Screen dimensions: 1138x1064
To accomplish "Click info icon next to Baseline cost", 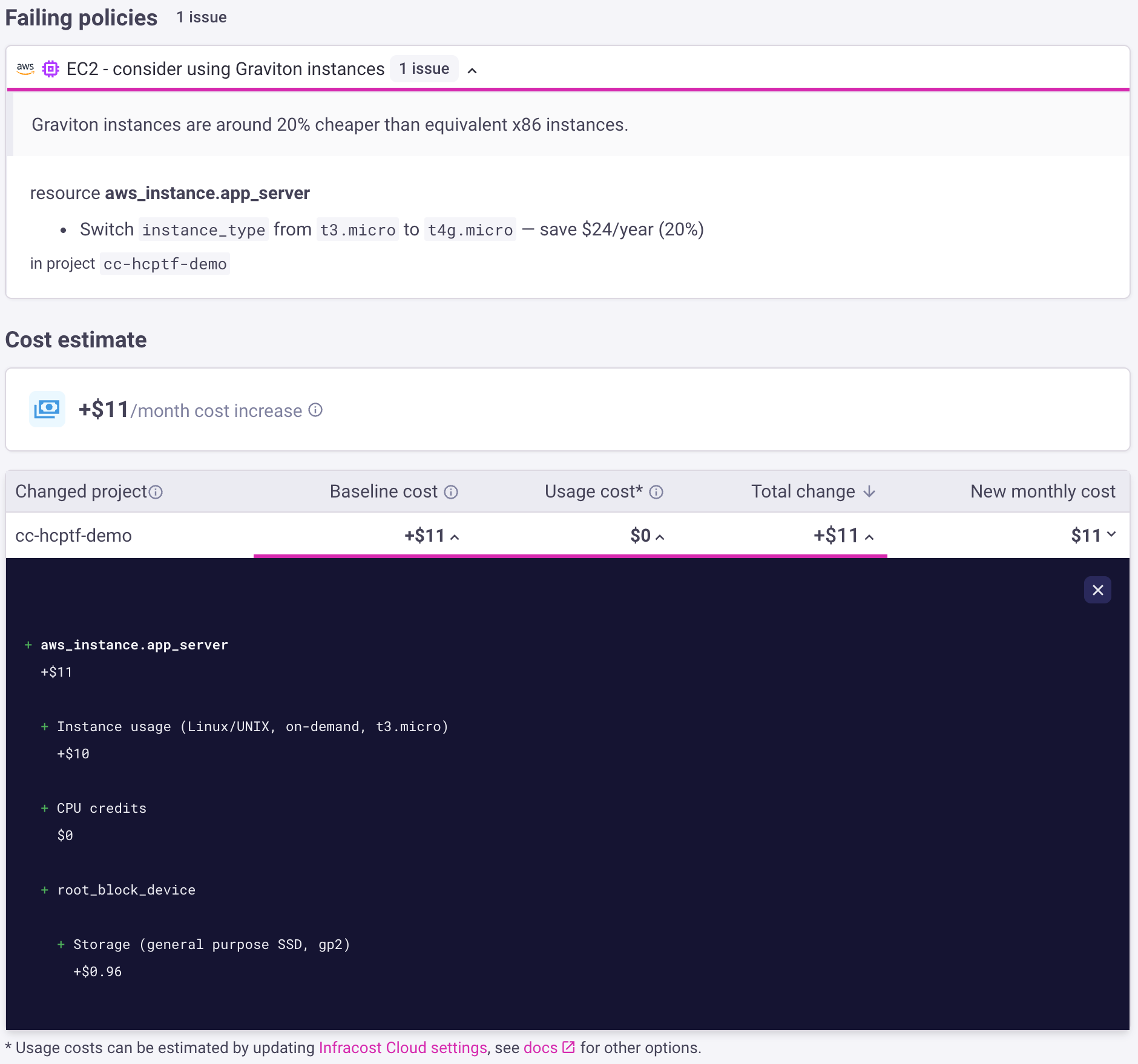I will [x=451, y=492].
